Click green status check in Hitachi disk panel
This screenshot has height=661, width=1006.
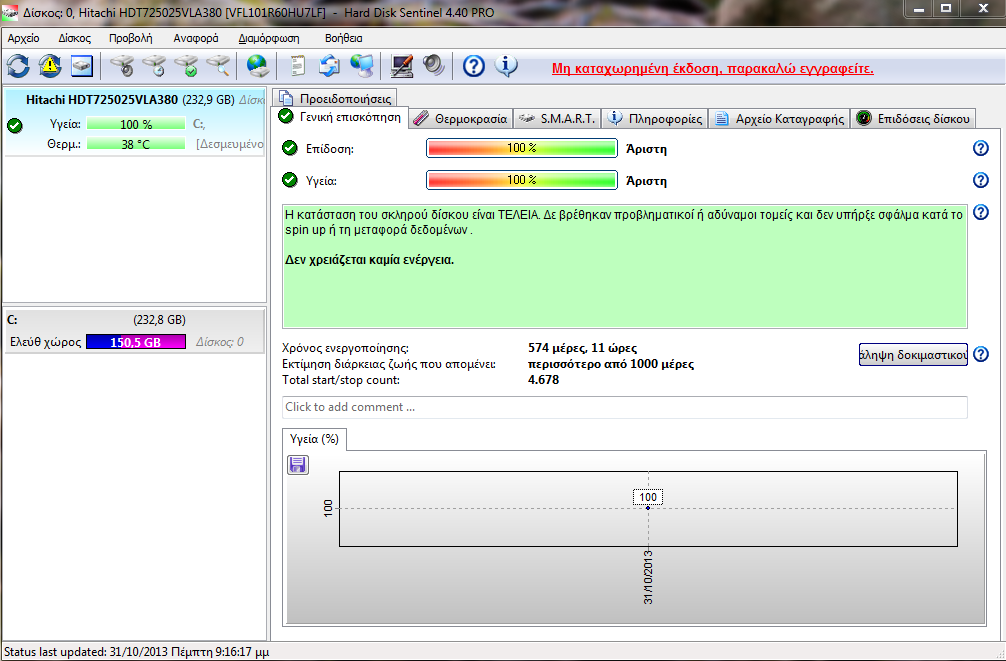point(15,126)
